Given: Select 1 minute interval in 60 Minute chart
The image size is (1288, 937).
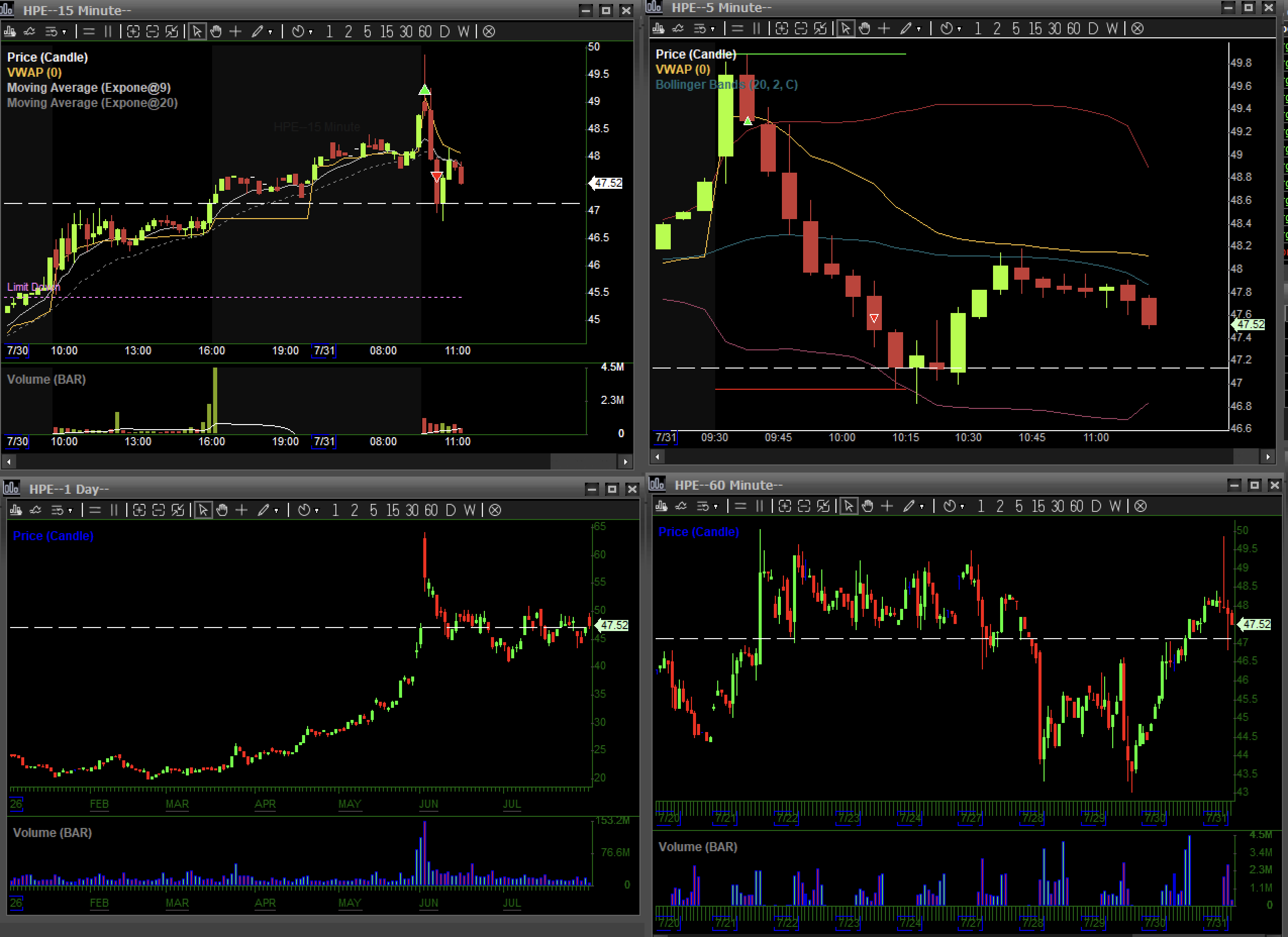Looking at the screenshot, I should tap(981, 506).
